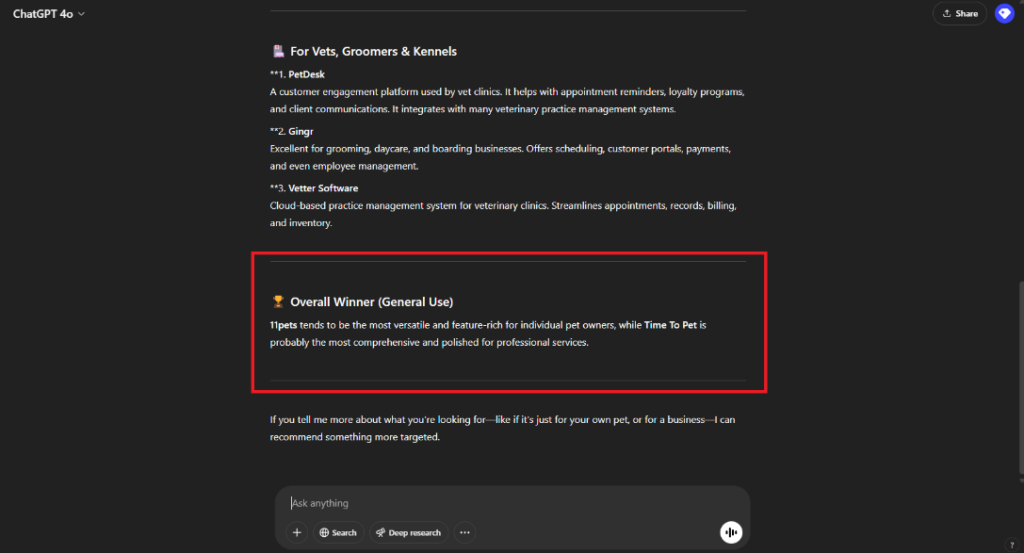Click the globe icon in Search button

click(324, 533)
